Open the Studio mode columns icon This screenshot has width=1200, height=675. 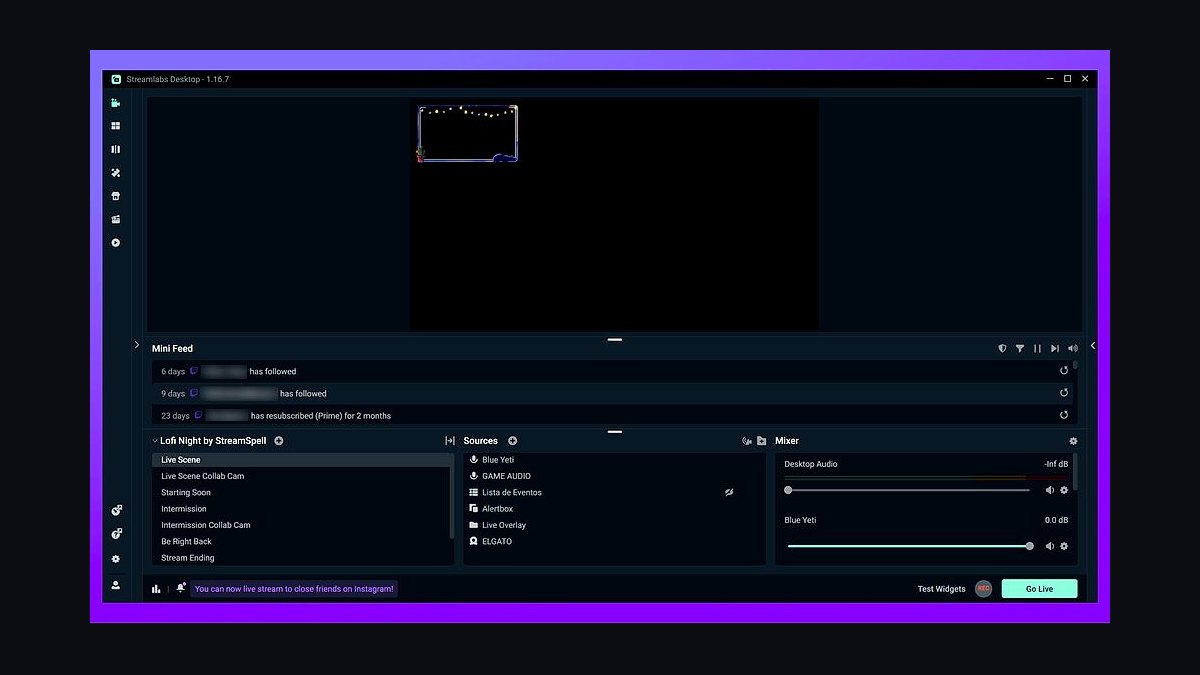[116, 149]
